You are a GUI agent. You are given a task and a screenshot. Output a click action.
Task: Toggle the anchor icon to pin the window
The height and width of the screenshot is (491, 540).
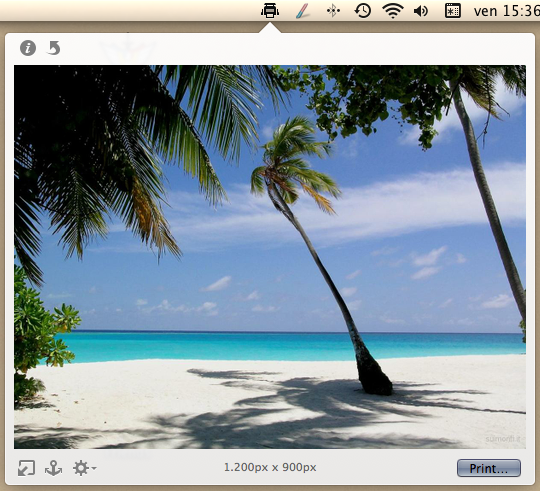53,468
